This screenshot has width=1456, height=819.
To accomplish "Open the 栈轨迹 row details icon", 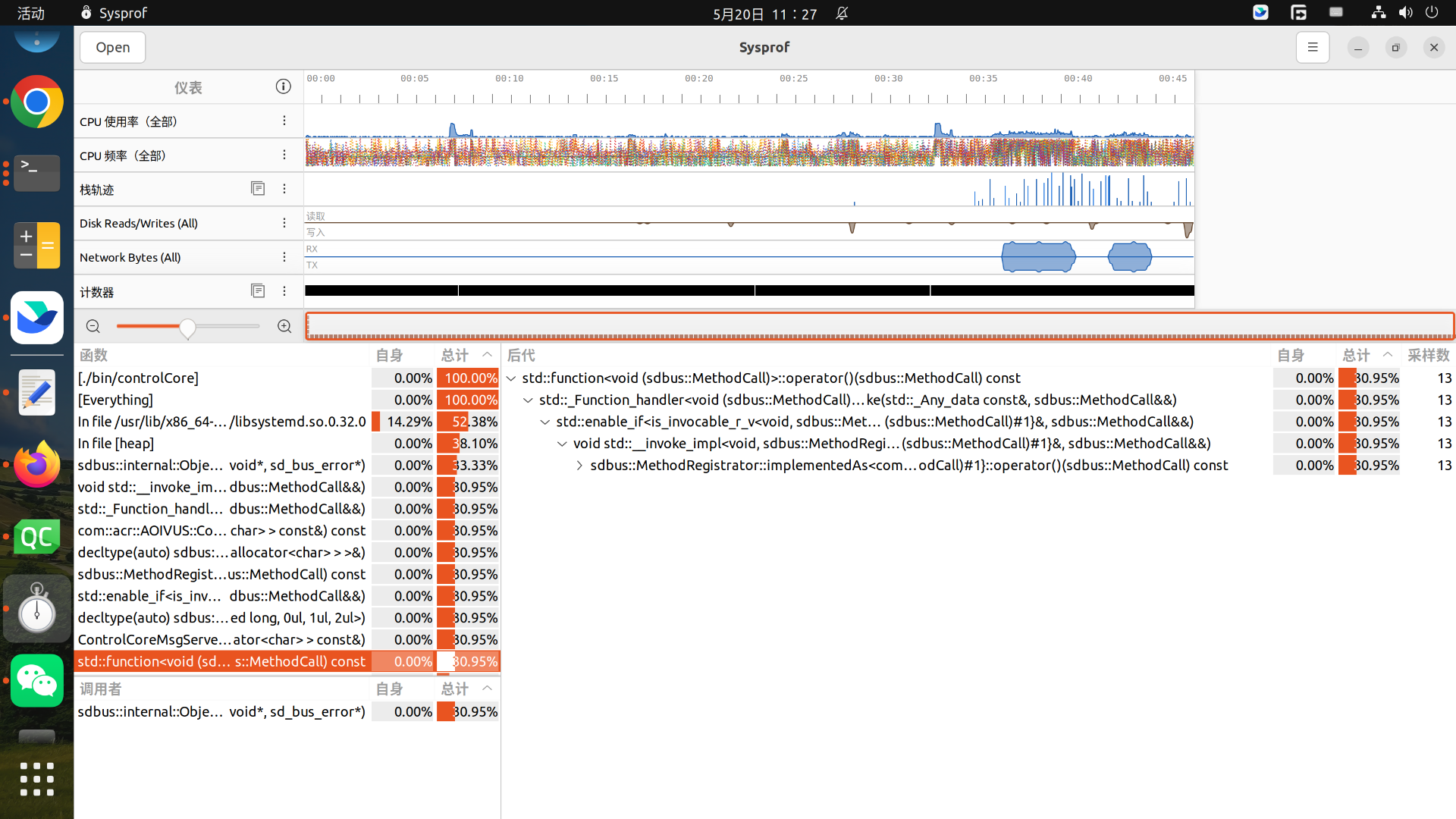I will point(258,188).
